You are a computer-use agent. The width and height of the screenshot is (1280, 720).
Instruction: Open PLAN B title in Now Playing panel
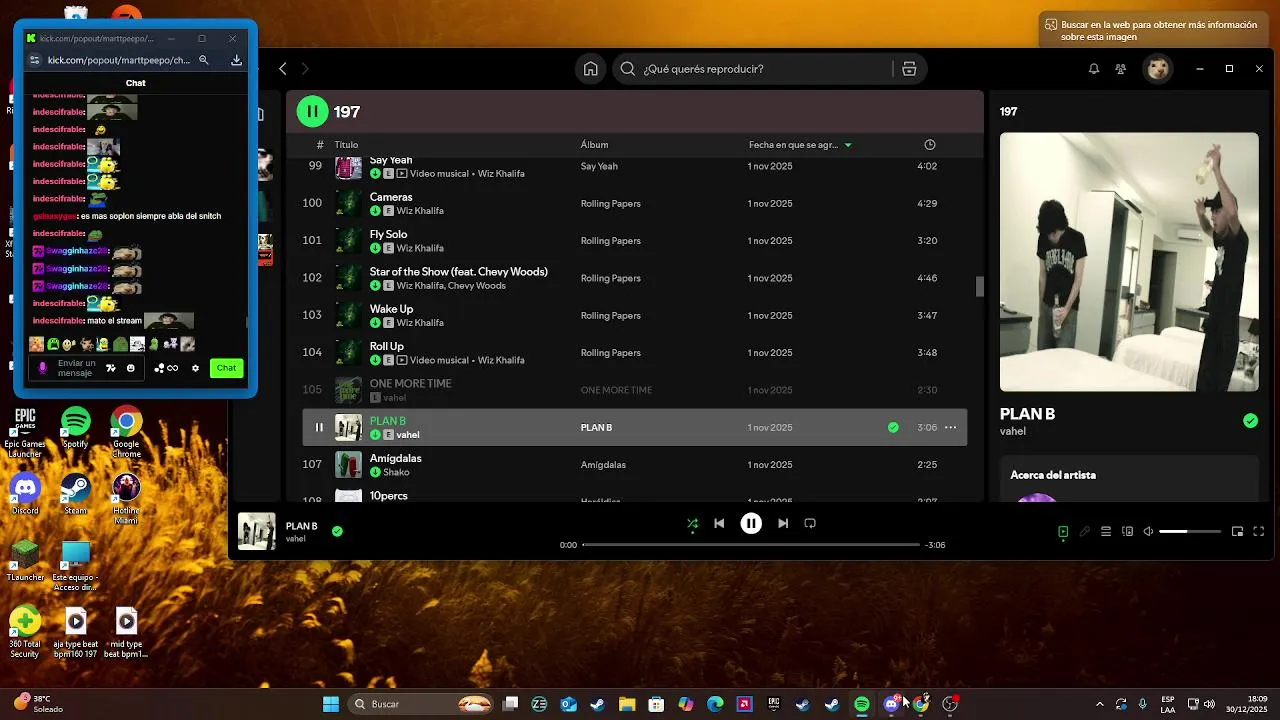click(1027, 414)
